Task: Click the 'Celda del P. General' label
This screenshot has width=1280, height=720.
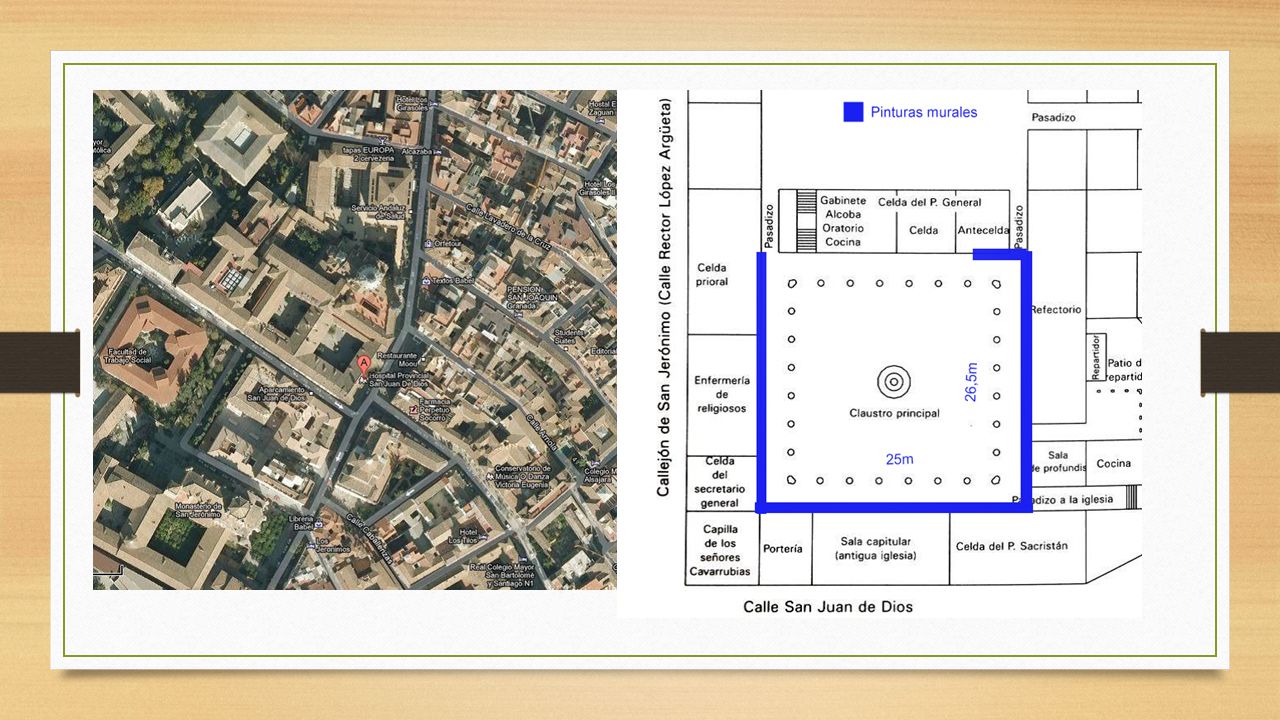Action: 930,202
